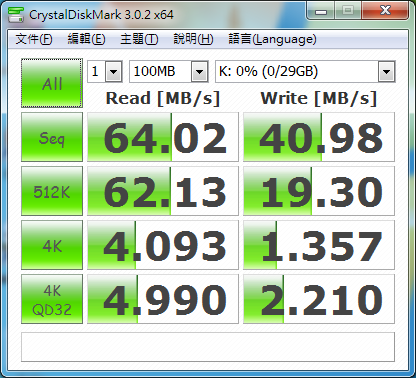Image resolution: width=416 pixels, height=378 pixels.
Task: Open the 編輯(E) menu
Action: tap(86, 39)
